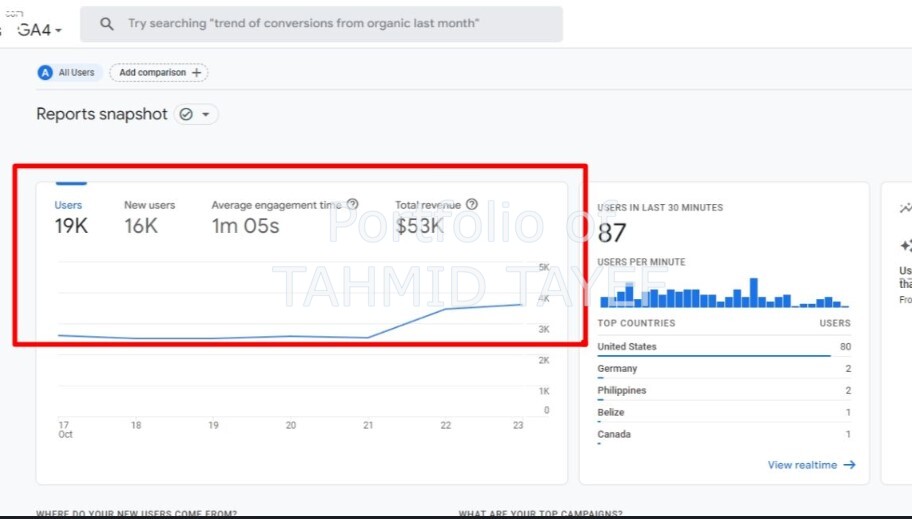Click the Add comparison button
The width and height of the screenshot is (912, 519).
coord(159,73)
